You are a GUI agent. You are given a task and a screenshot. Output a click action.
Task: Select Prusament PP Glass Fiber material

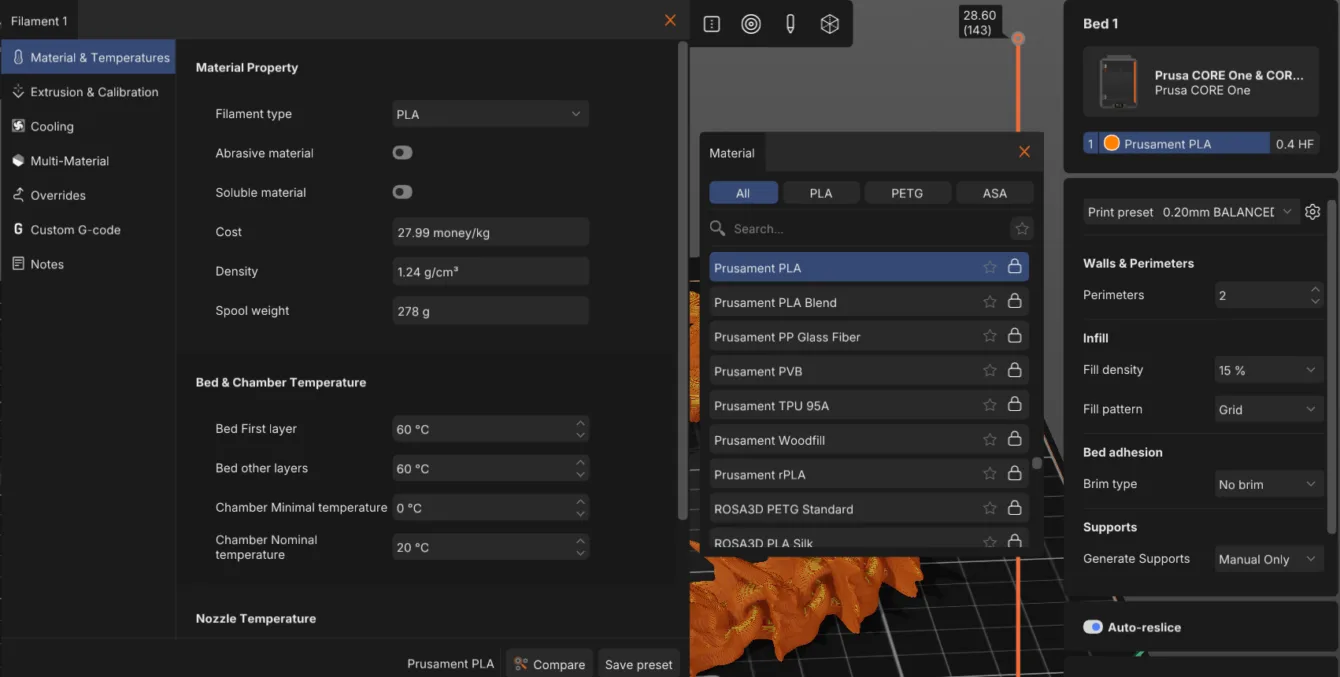869,336
